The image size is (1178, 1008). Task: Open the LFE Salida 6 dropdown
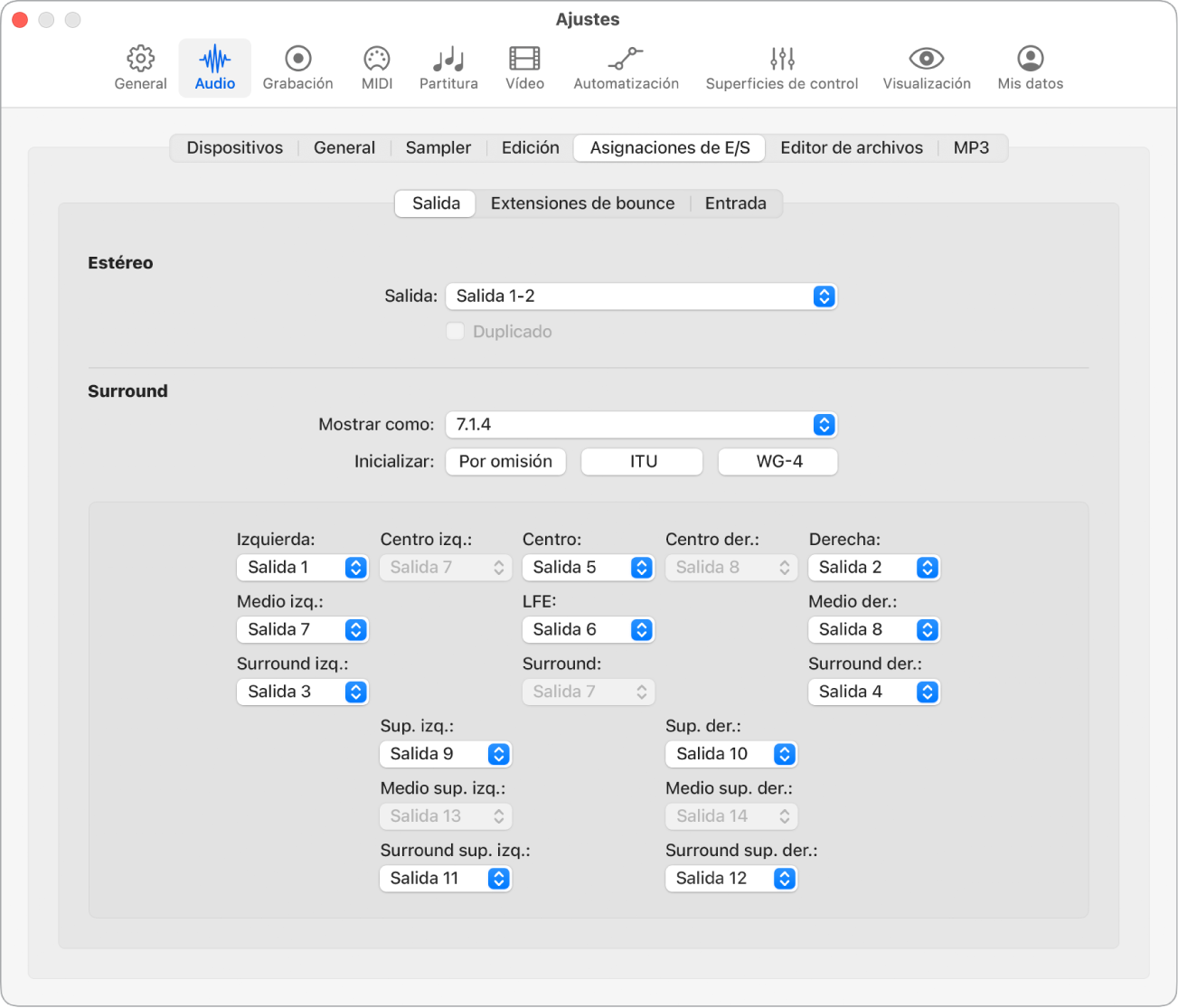pos(588,630)
